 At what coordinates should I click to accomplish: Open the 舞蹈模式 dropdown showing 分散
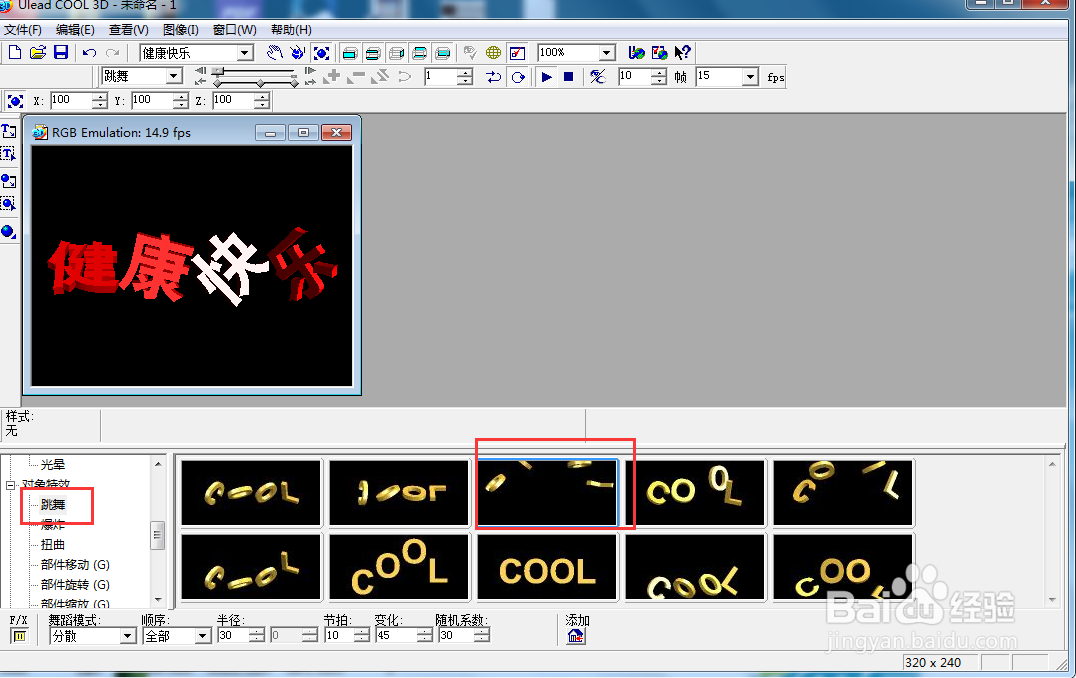(128, 637)
